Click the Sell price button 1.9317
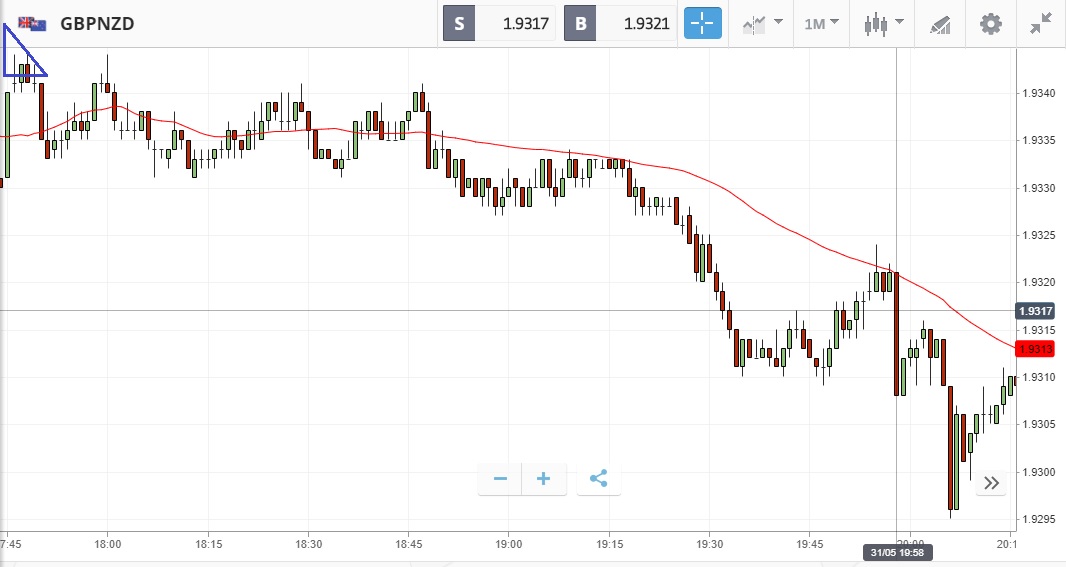Image resolution: width=1066 pixels, height=567 pixels. click(x=499, y=23)
